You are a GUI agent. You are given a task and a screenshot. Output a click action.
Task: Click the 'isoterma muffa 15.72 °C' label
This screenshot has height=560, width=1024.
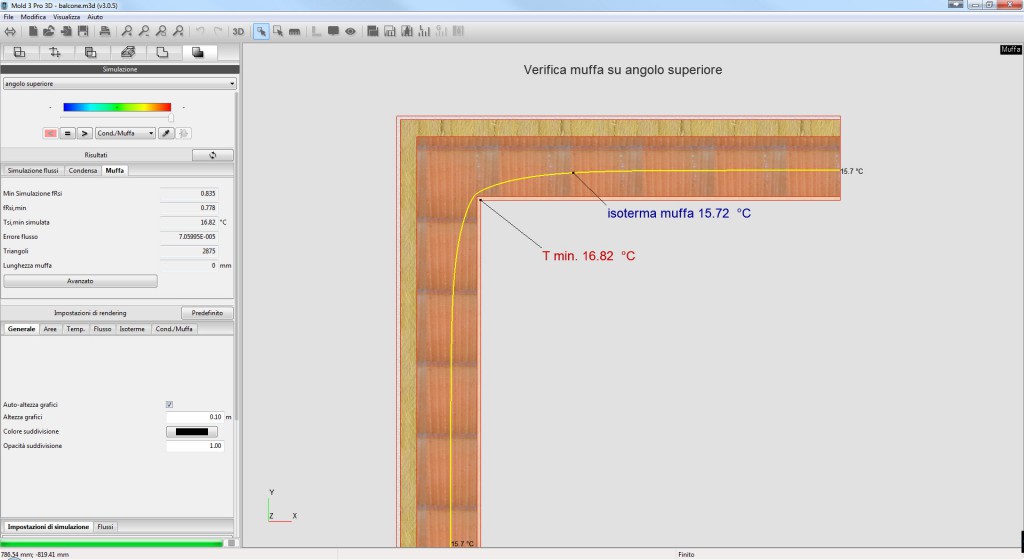pos(679,213)
